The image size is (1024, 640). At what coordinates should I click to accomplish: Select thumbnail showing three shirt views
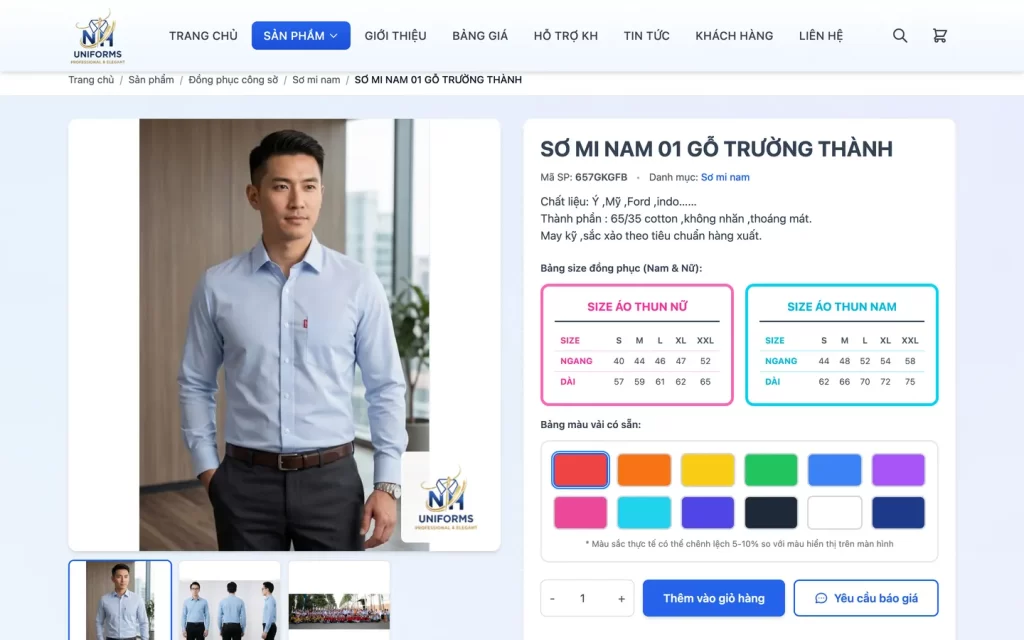[x=229, y=600]
